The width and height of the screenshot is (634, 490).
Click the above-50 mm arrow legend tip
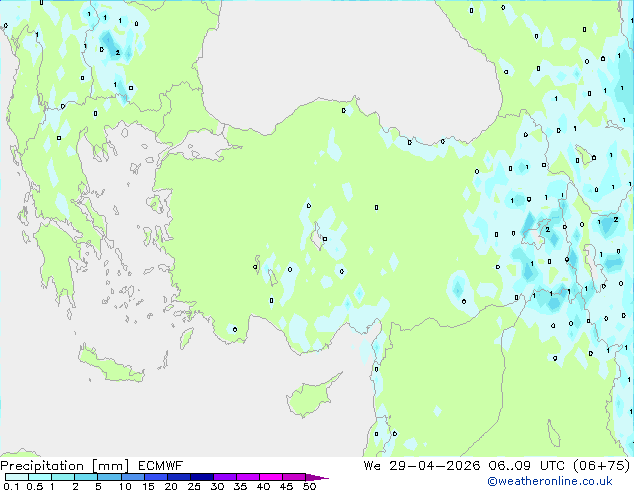(x=317, y=477)
